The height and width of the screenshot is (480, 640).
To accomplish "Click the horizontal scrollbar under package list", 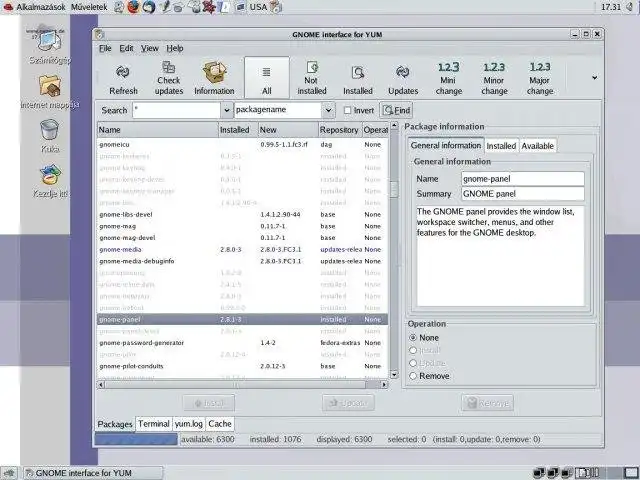I will pos(235,384).
